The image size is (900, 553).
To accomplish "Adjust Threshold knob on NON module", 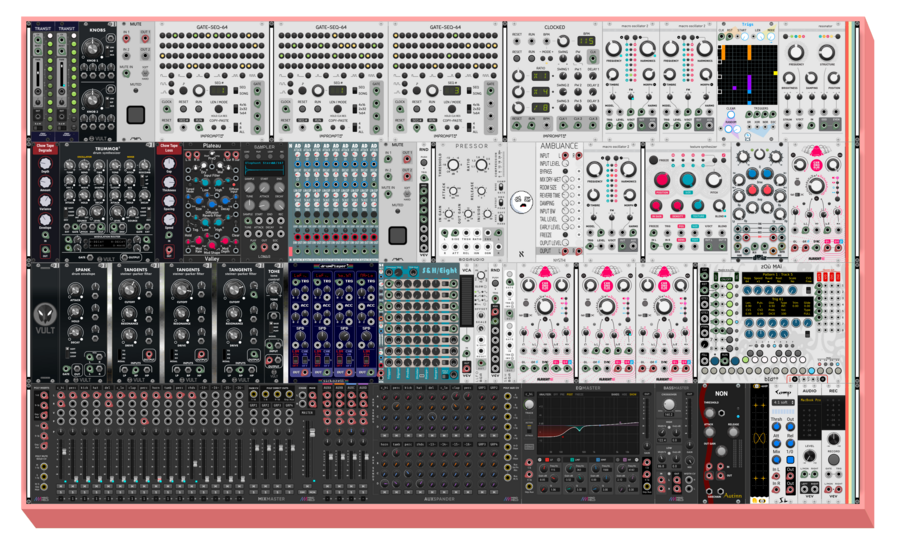I will pyautogui.click(x=710, y=413).
